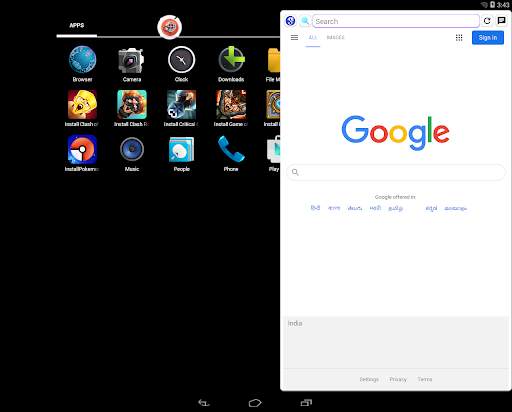Click the Sign in button

tap(488, 38)
